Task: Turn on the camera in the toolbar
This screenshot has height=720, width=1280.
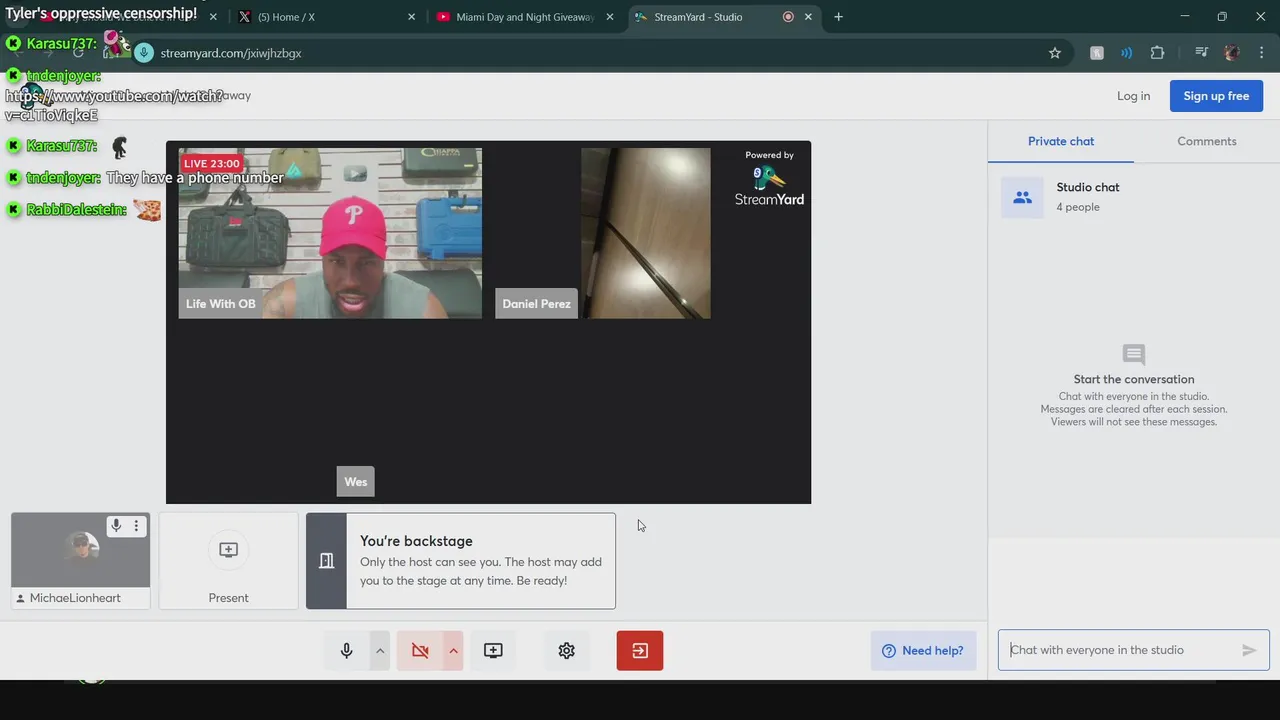Action: pos(420,650)
